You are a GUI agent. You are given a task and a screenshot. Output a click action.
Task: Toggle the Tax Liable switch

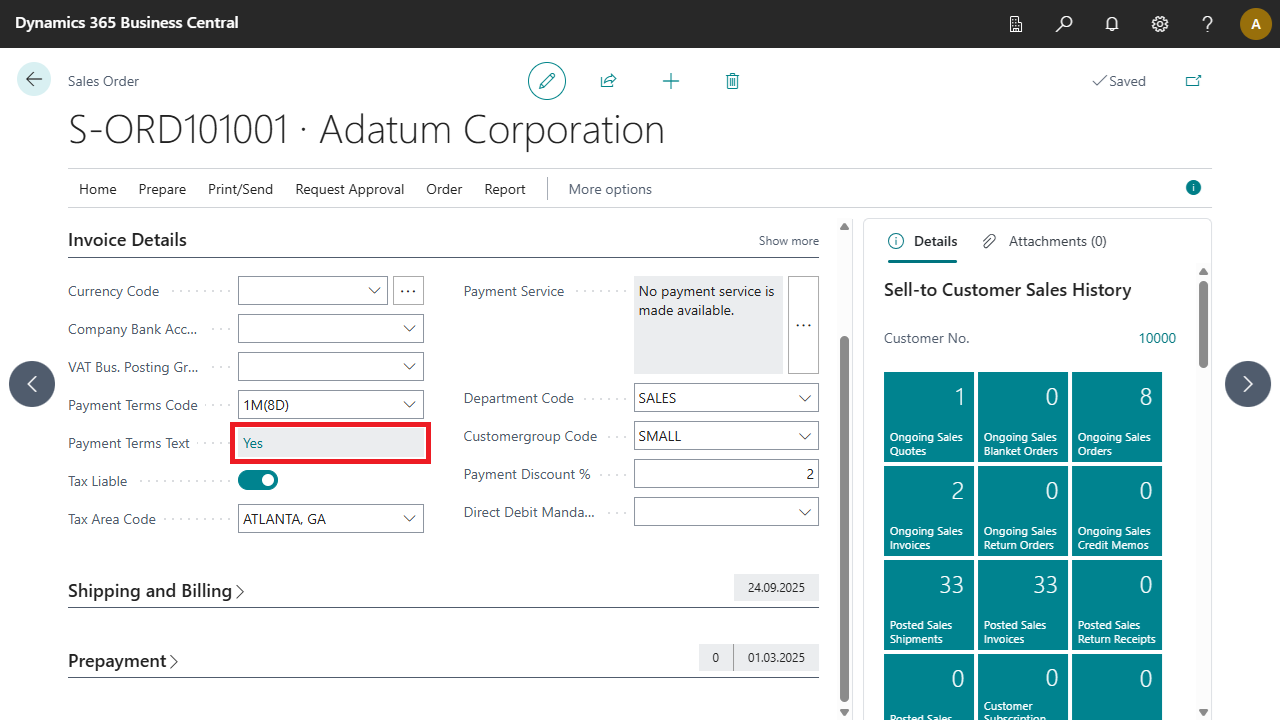coord(258,481)
